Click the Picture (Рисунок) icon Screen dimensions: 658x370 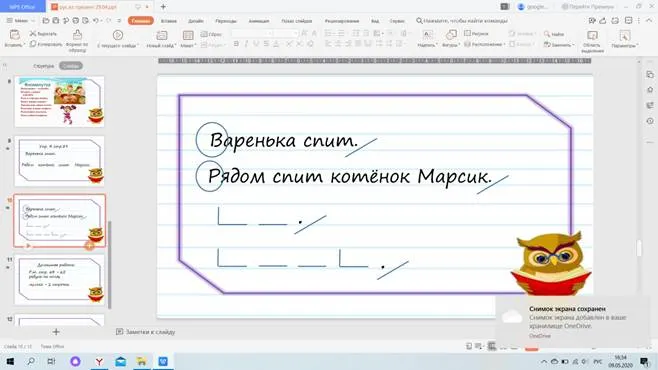467,33
